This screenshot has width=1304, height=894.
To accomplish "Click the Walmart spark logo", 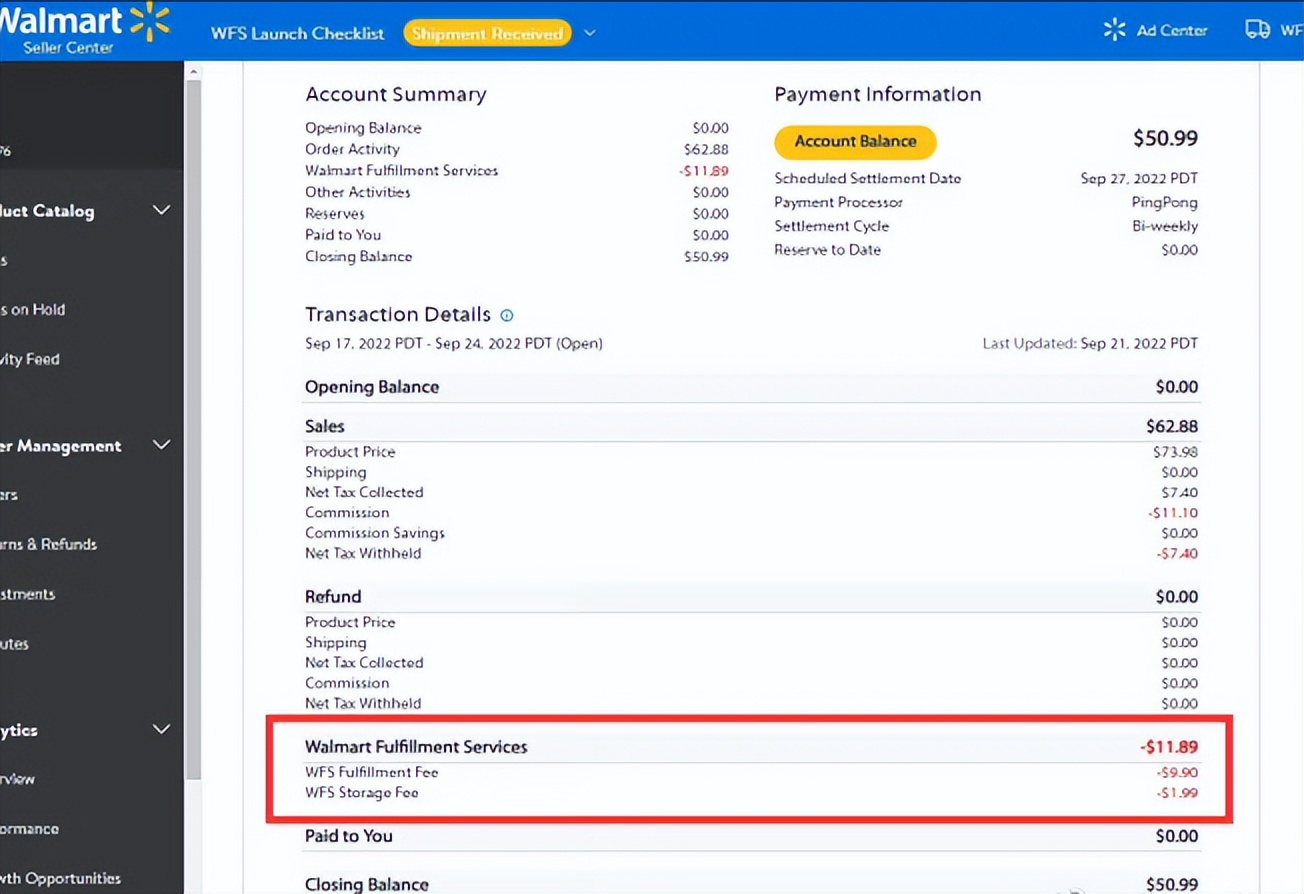I will (x=150, y=21).
